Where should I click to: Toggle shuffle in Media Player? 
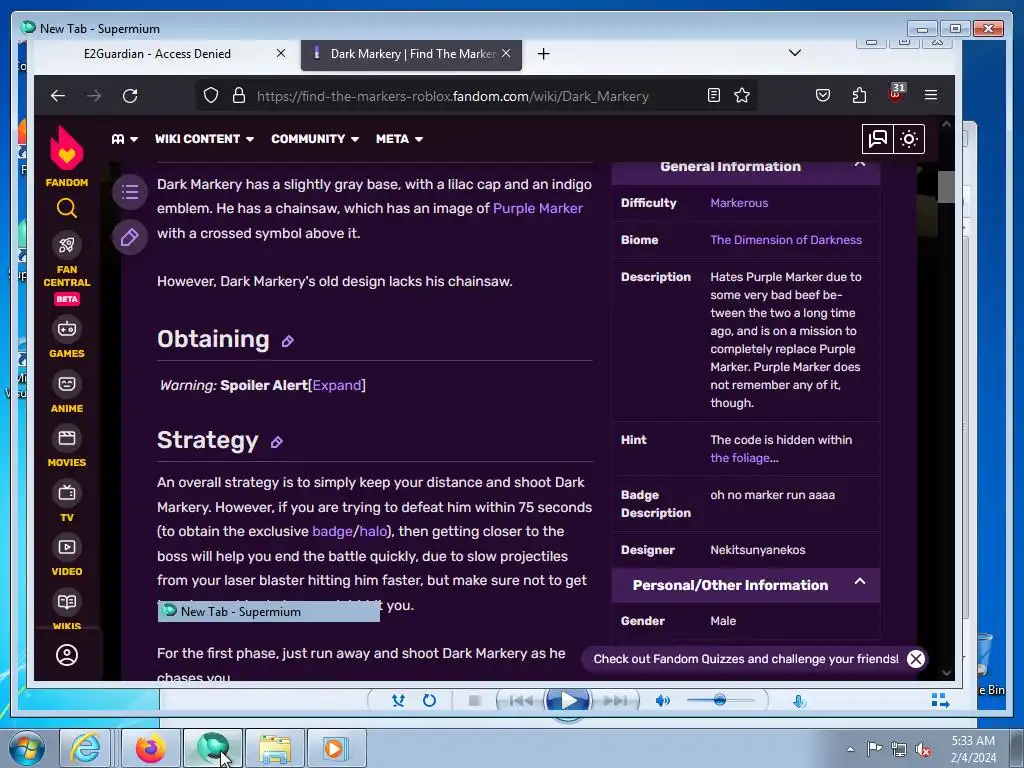coord(398,701)
